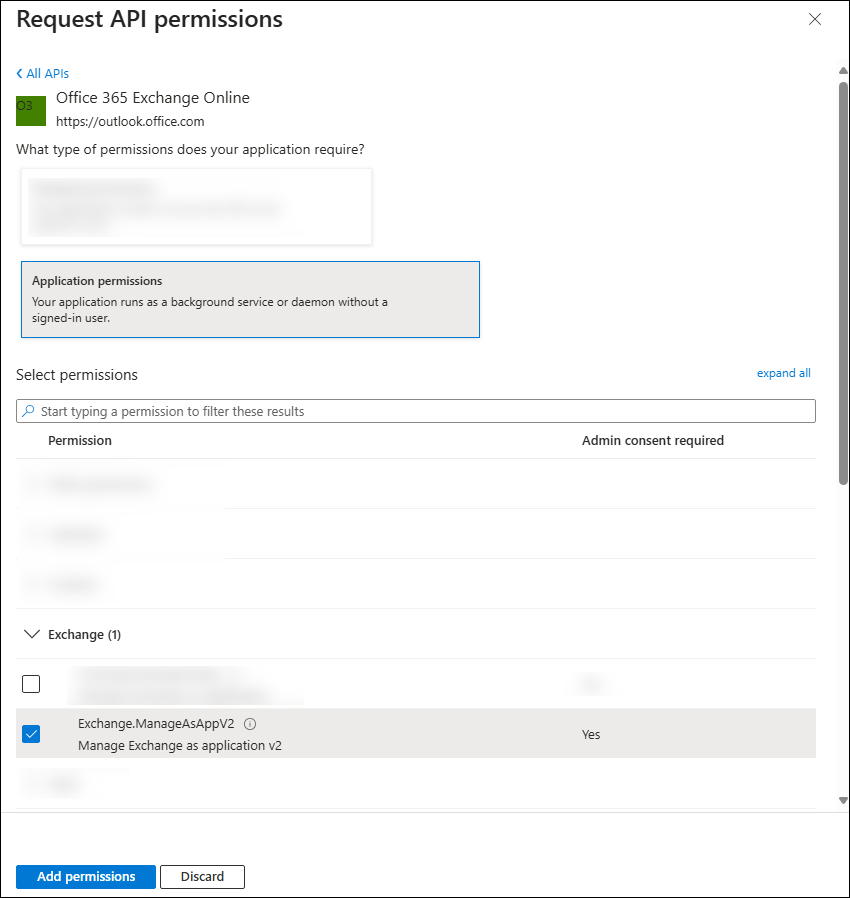The image size is (850, 898).
Task: Click expand all link
Action: point(784,373)
